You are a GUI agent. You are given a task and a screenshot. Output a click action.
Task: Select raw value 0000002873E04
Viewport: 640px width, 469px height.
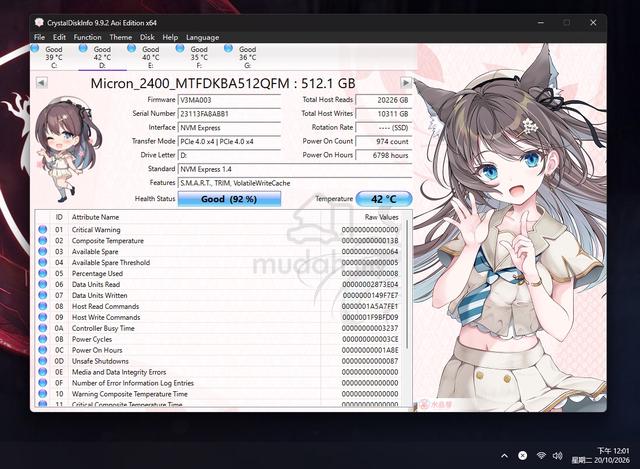pyautogui.click(x=370, y=284)
